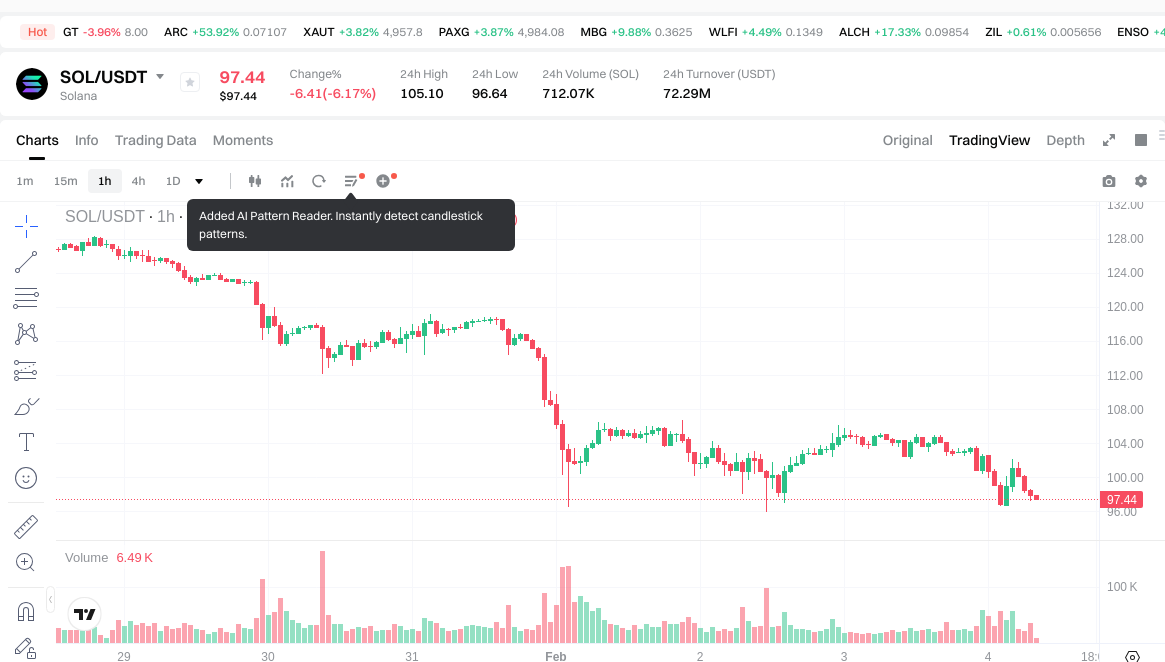
Task: Select the 4h timeframe button
Action: 138,181
